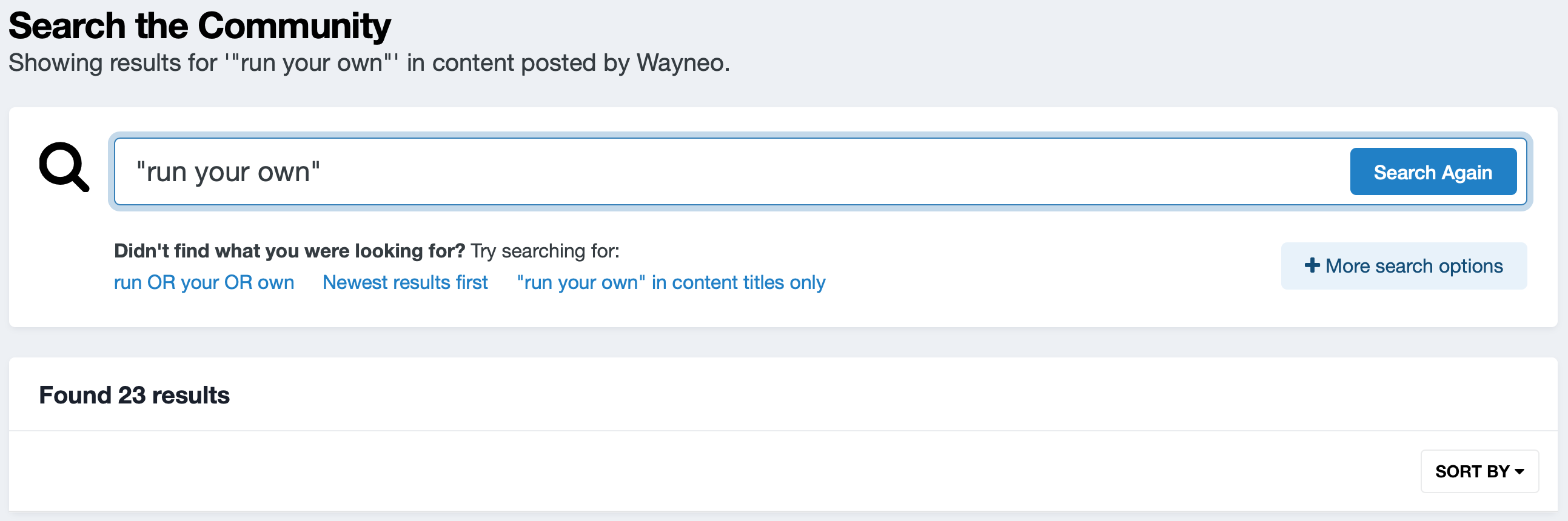Click the caret arrow beside SORT BY

(1520, 472)
